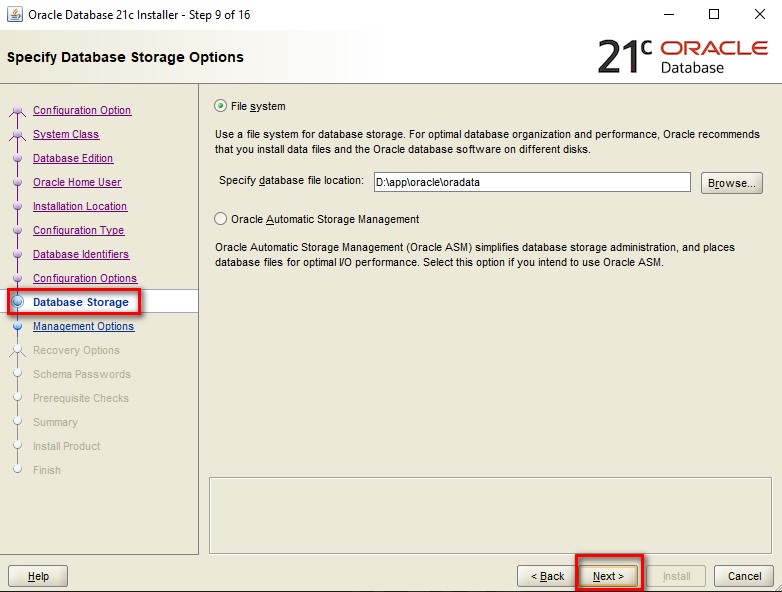The height and width of the screenshot is (592, 782).
Task: Close the installer window
Action: pyautogui.click(x=760, y=14)
